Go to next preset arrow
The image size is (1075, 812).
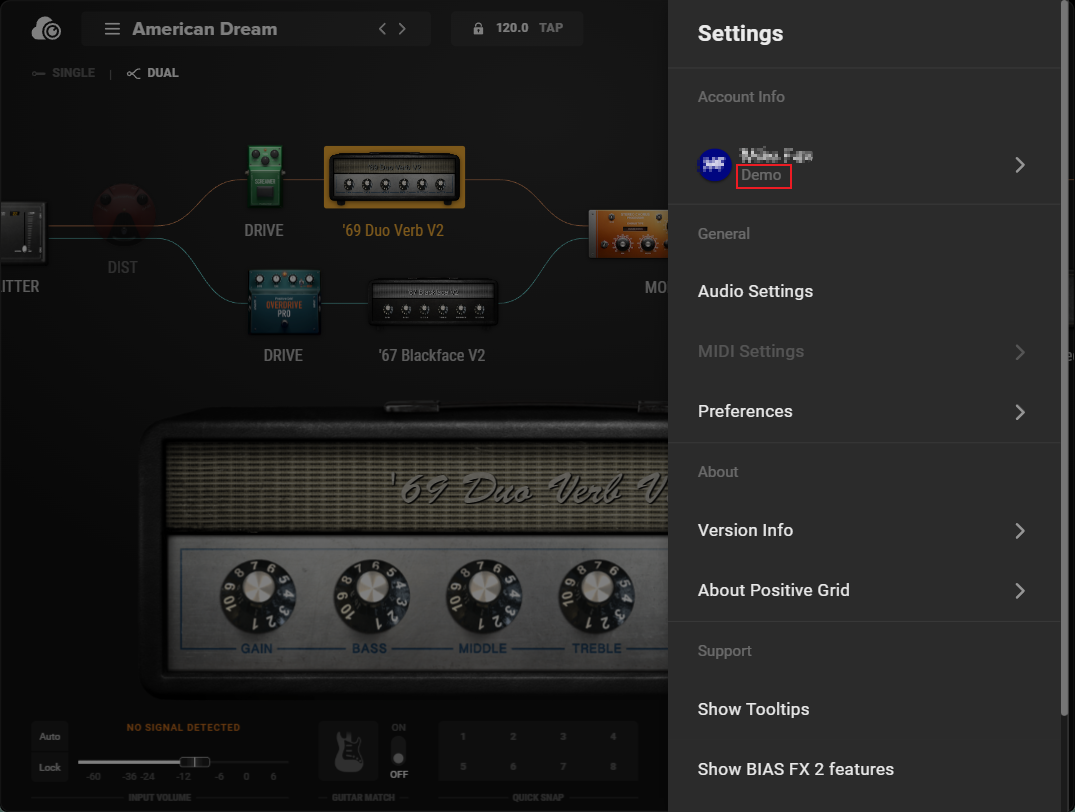402,29
